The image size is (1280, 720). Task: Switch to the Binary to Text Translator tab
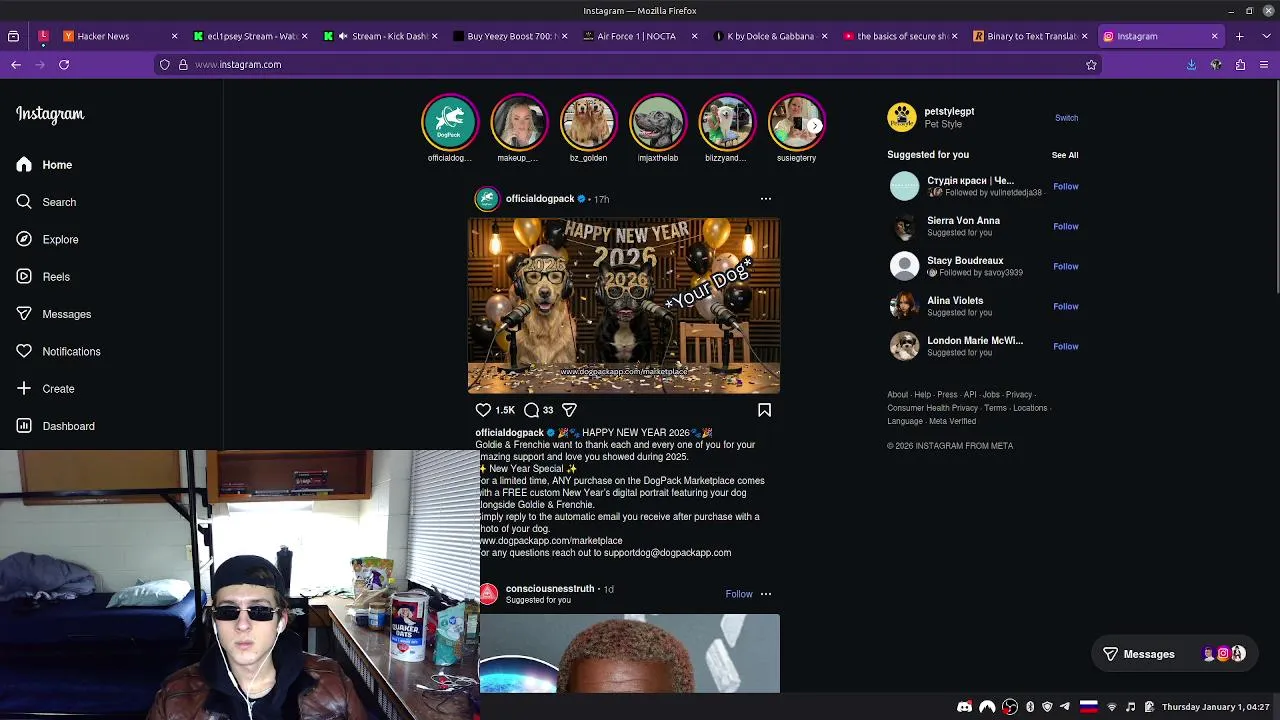pyautogui.click(x=1031, y=36)
